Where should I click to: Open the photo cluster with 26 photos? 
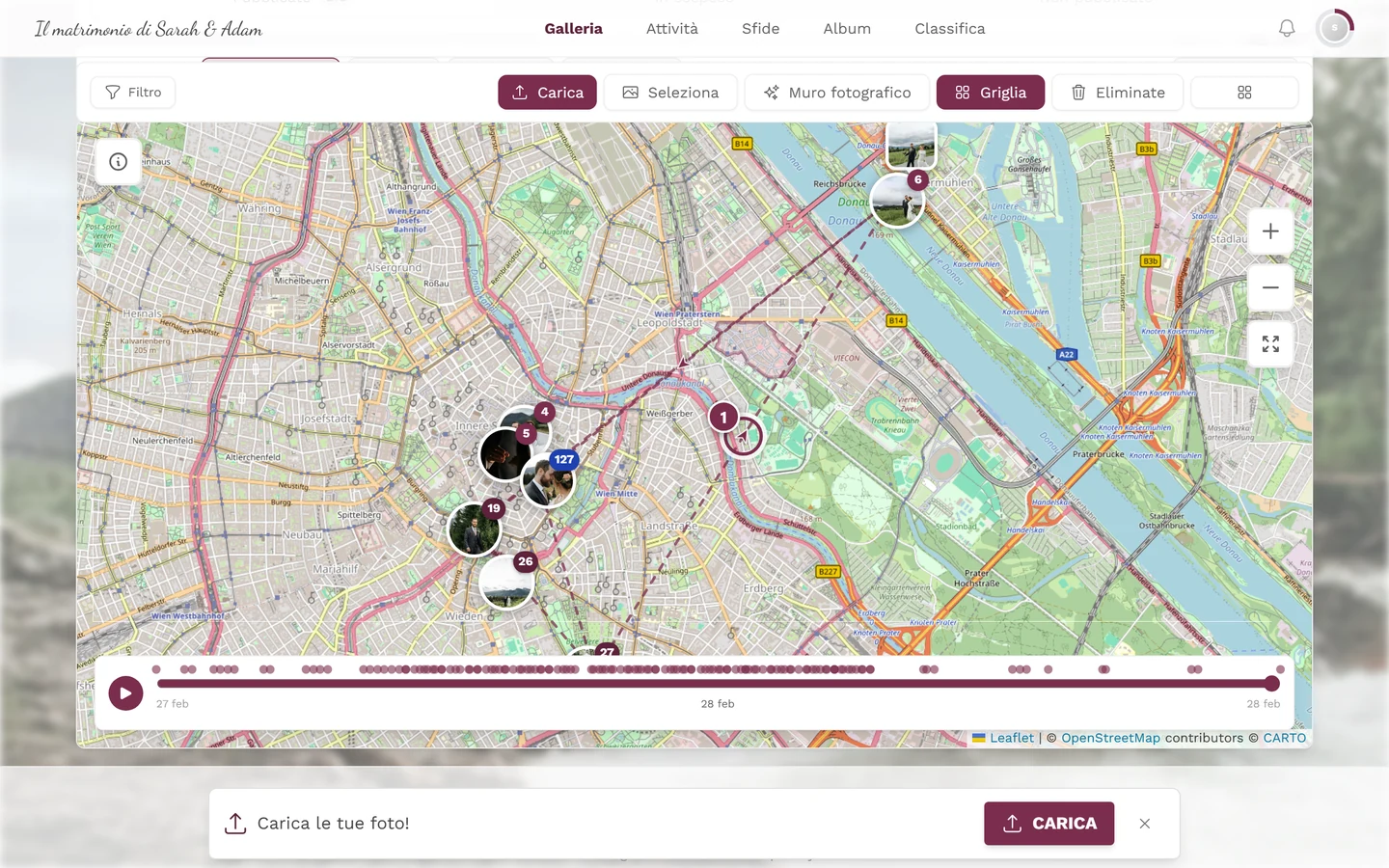506,582
